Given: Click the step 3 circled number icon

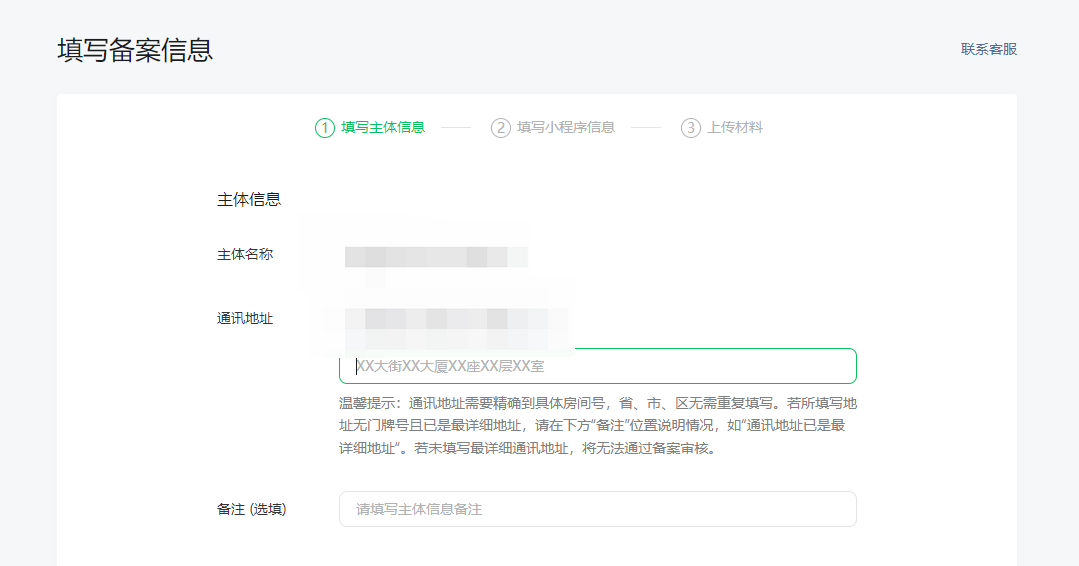Looking at the screenshot, I should pyautogui.click(x=691, y=128).
